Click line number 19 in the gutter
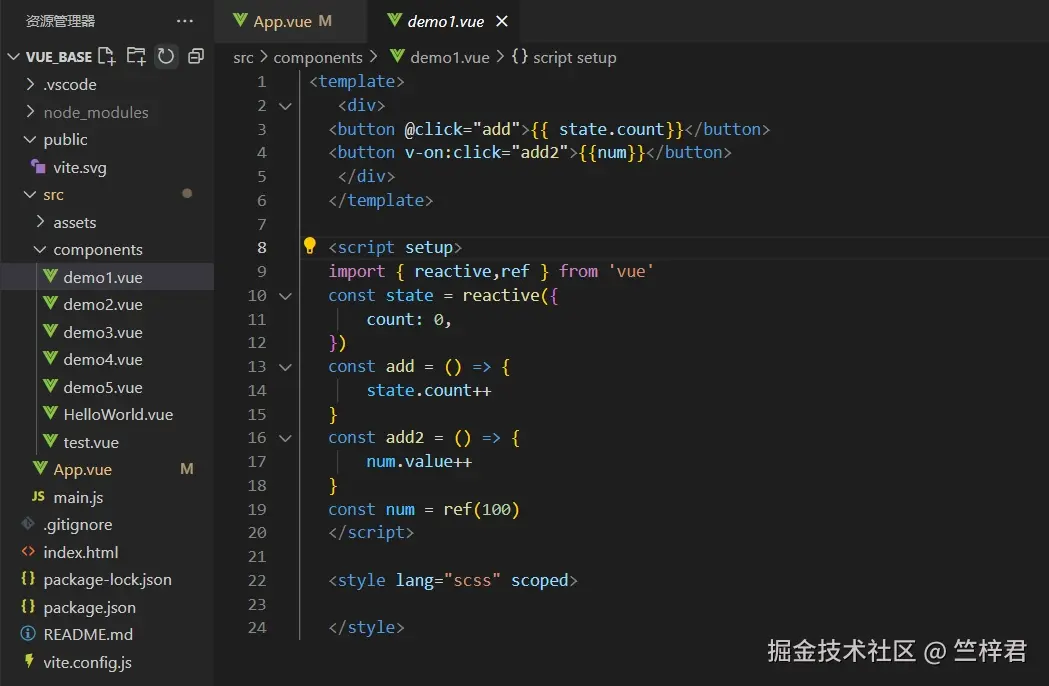Screen dimensions: 1049x686 (257, 509)
